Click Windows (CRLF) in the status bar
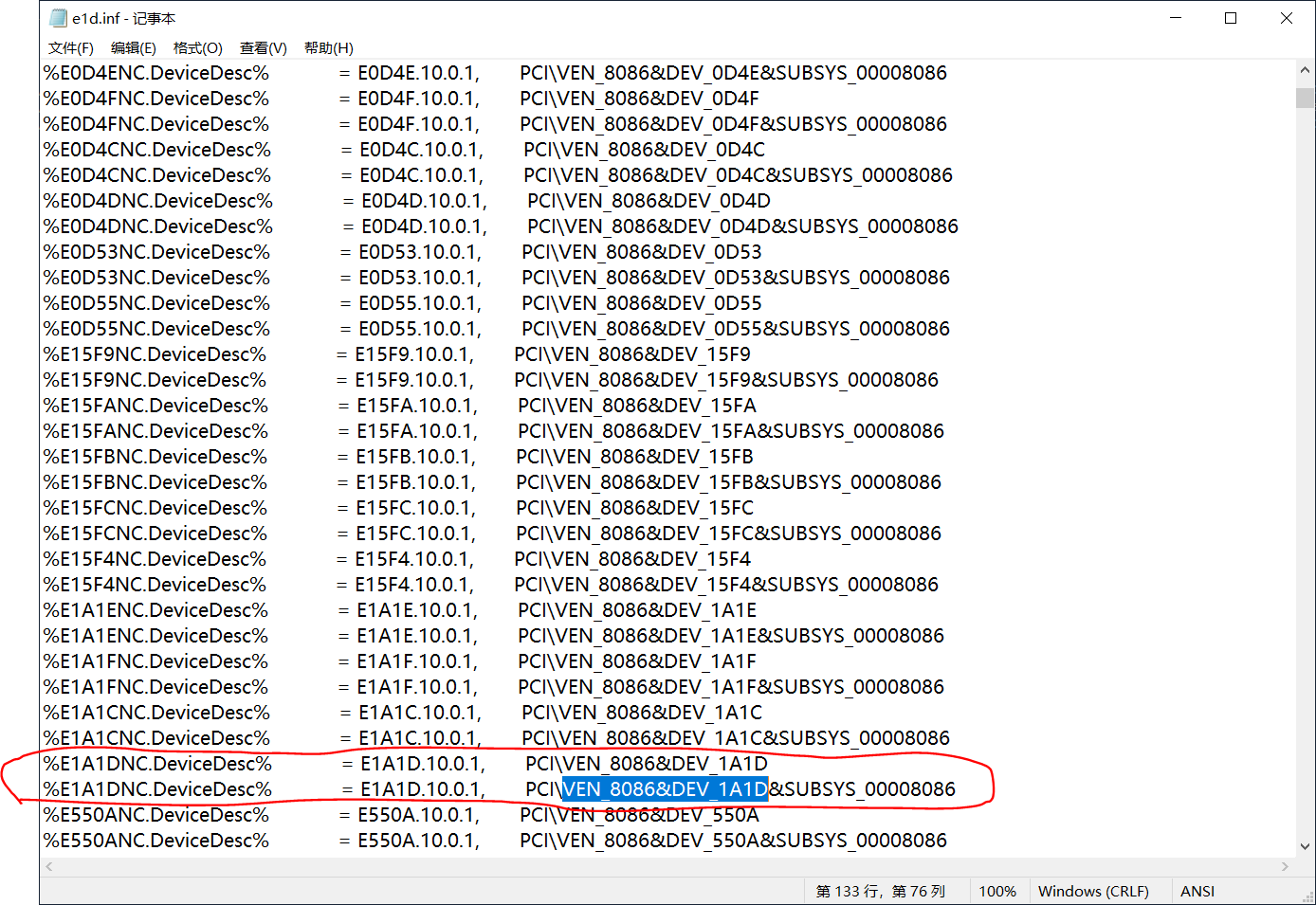 coord(1093,891)
